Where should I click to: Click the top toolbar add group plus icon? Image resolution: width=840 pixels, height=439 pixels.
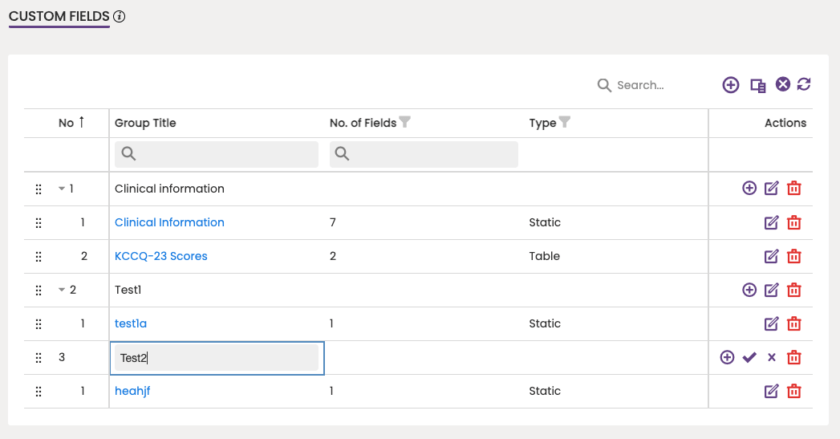(x=731, y=85)
